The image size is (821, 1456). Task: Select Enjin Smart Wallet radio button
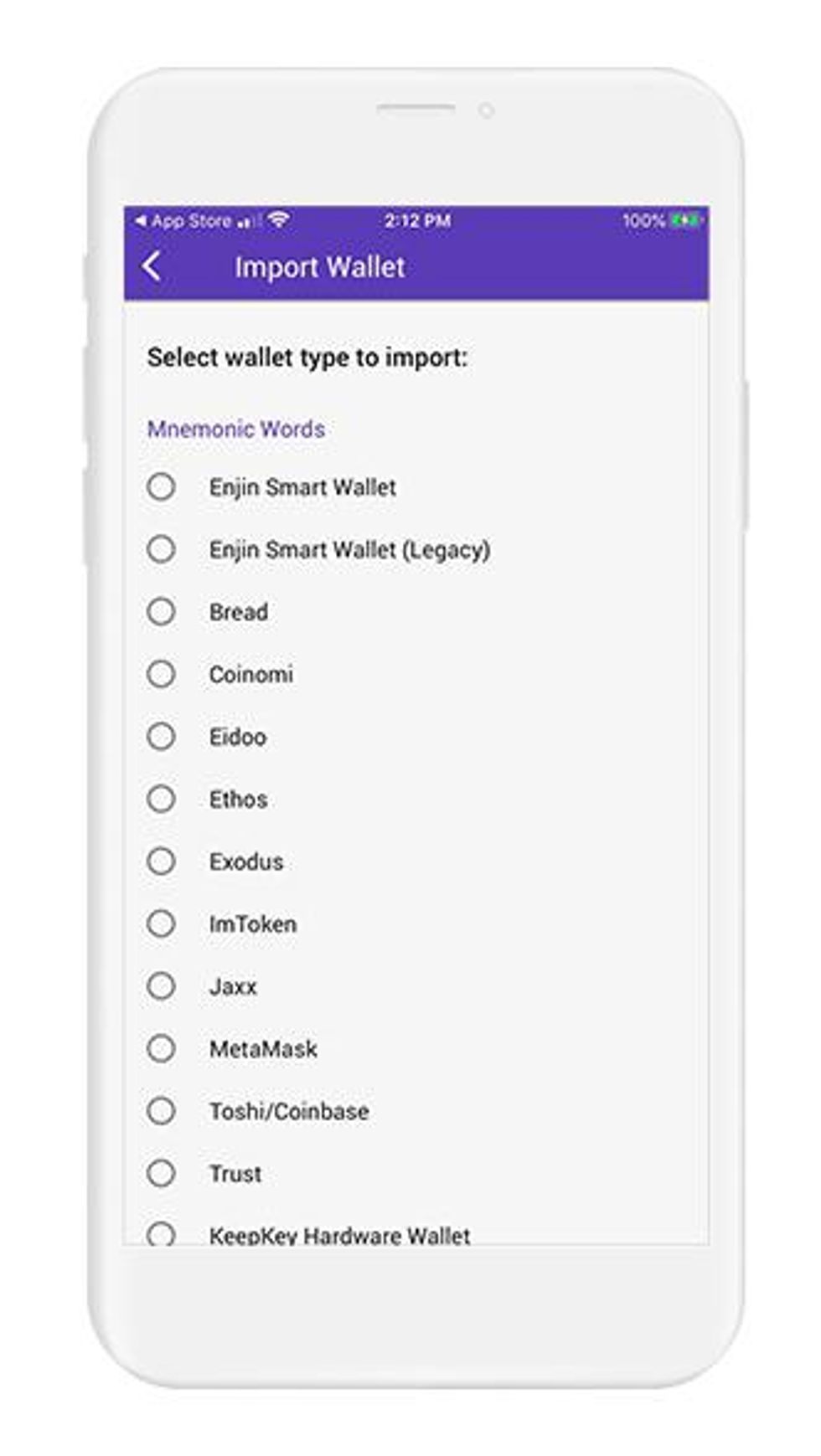(161, 487)
